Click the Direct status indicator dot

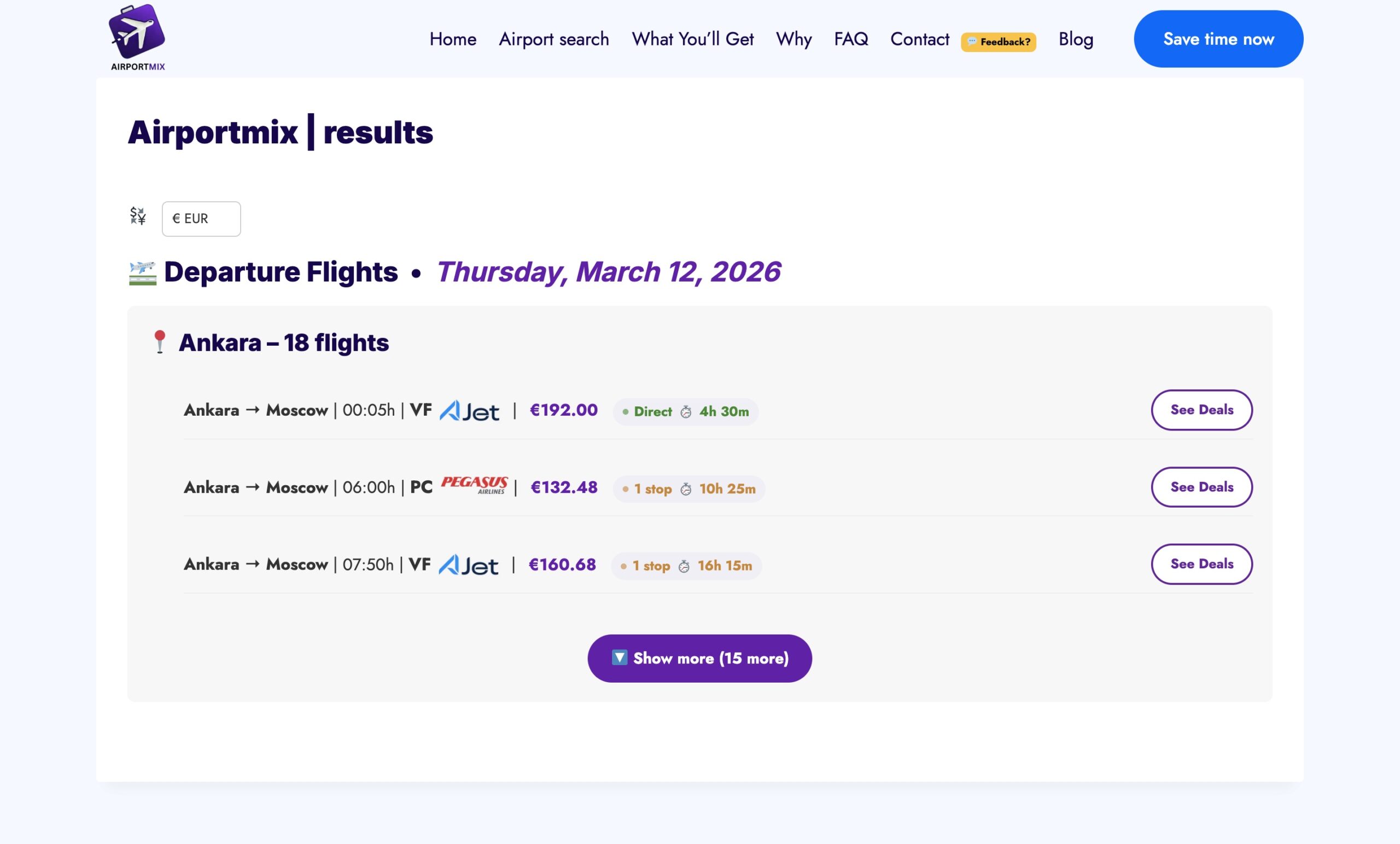click(625, 412)
